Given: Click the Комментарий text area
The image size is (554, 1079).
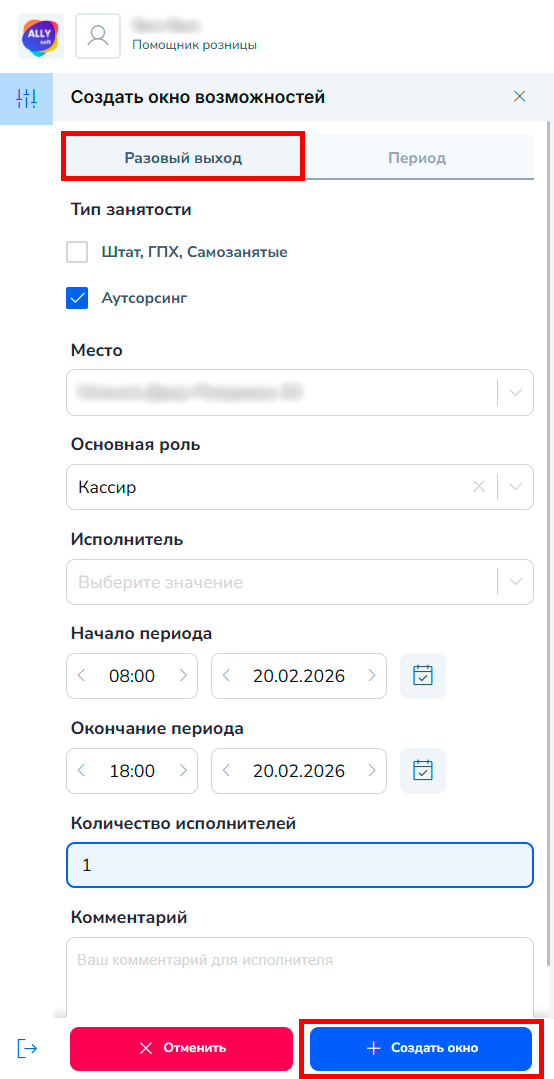Looking at the screenshot, I should [300, 976].
